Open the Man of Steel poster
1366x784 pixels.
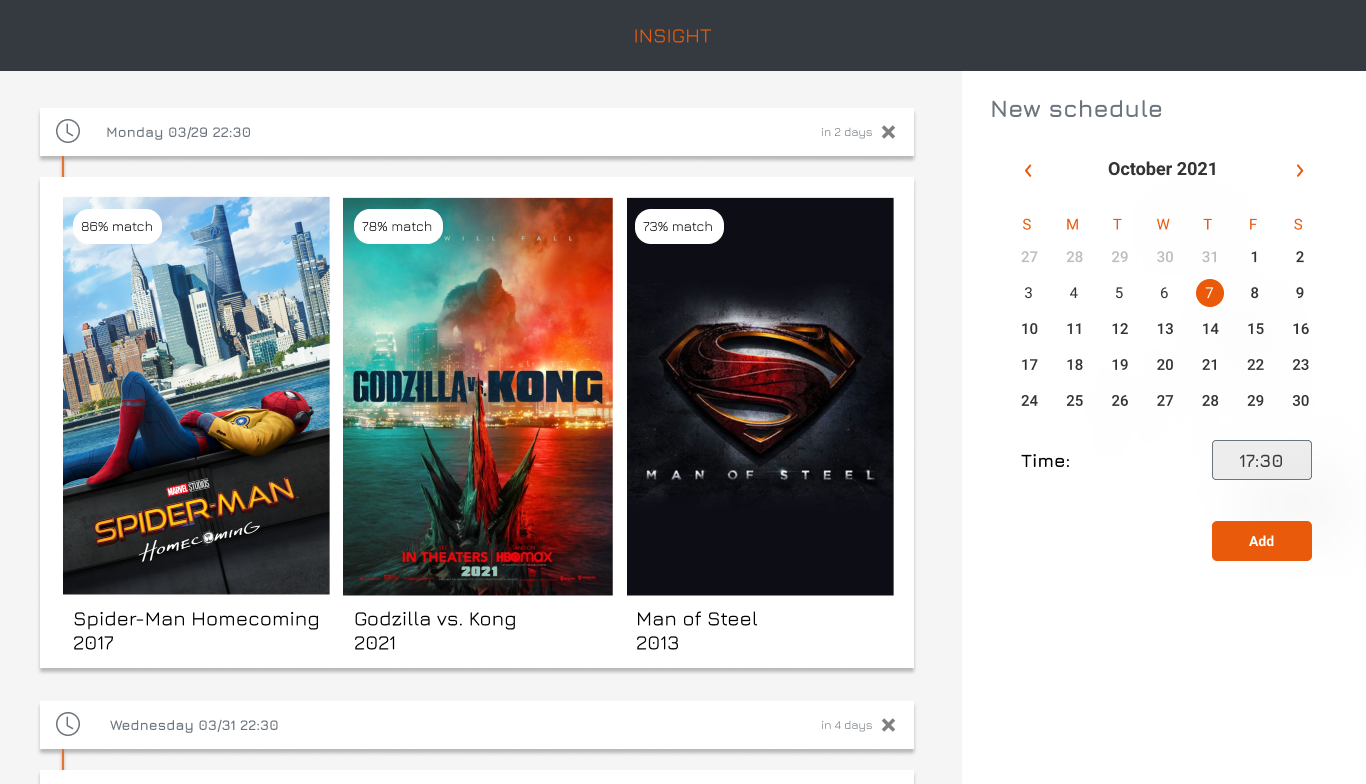(760, 396)
